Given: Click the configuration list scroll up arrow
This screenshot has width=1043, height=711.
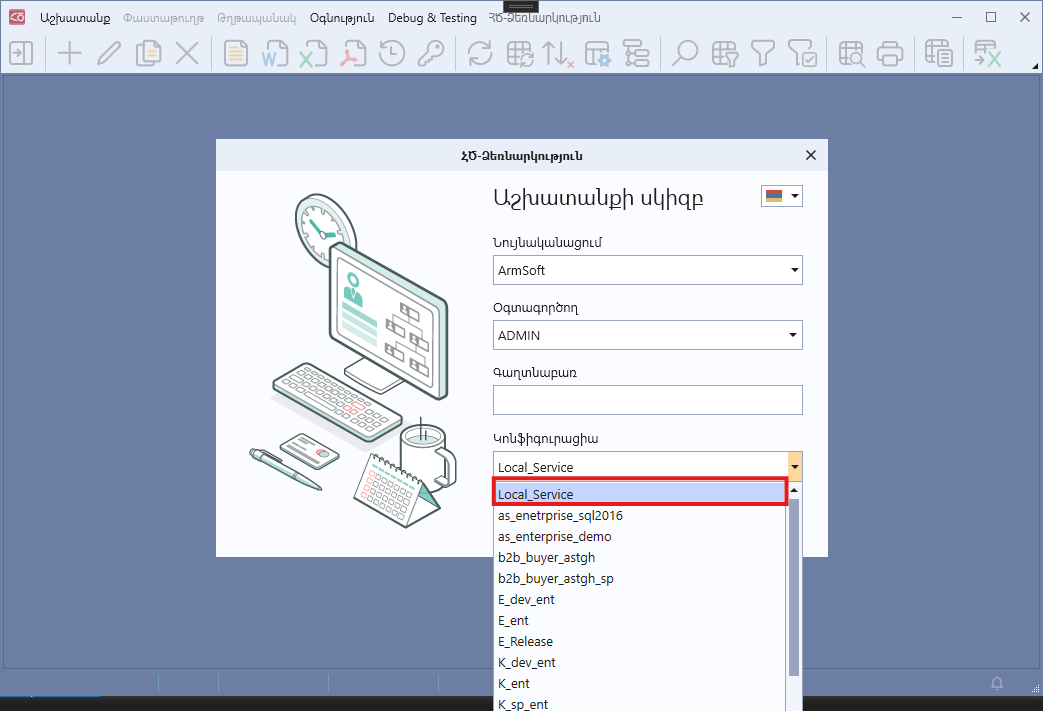Looking at the screenshot, I should tap(794, 490).
